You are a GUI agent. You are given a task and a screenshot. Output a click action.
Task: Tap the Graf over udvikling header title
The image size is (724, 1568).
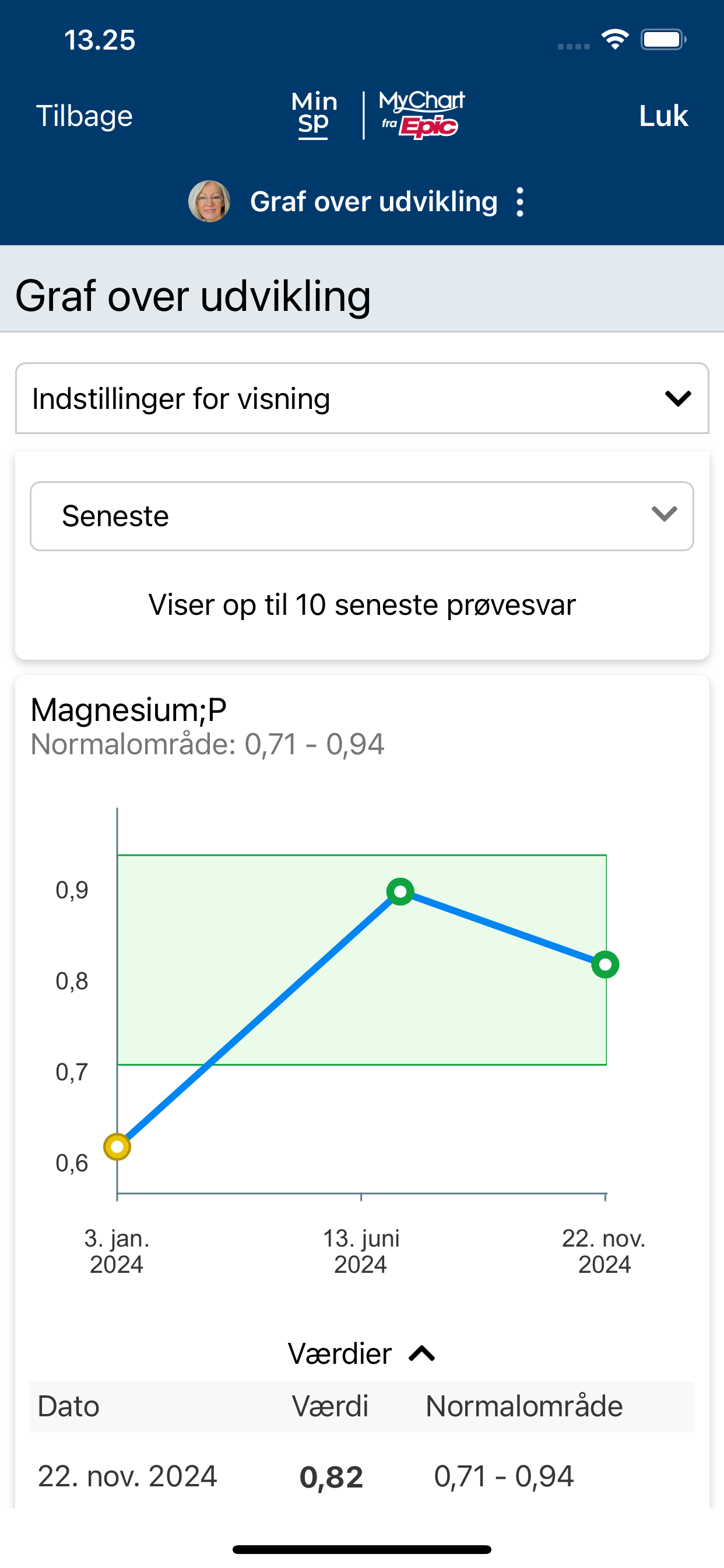(x=374, y=202)
